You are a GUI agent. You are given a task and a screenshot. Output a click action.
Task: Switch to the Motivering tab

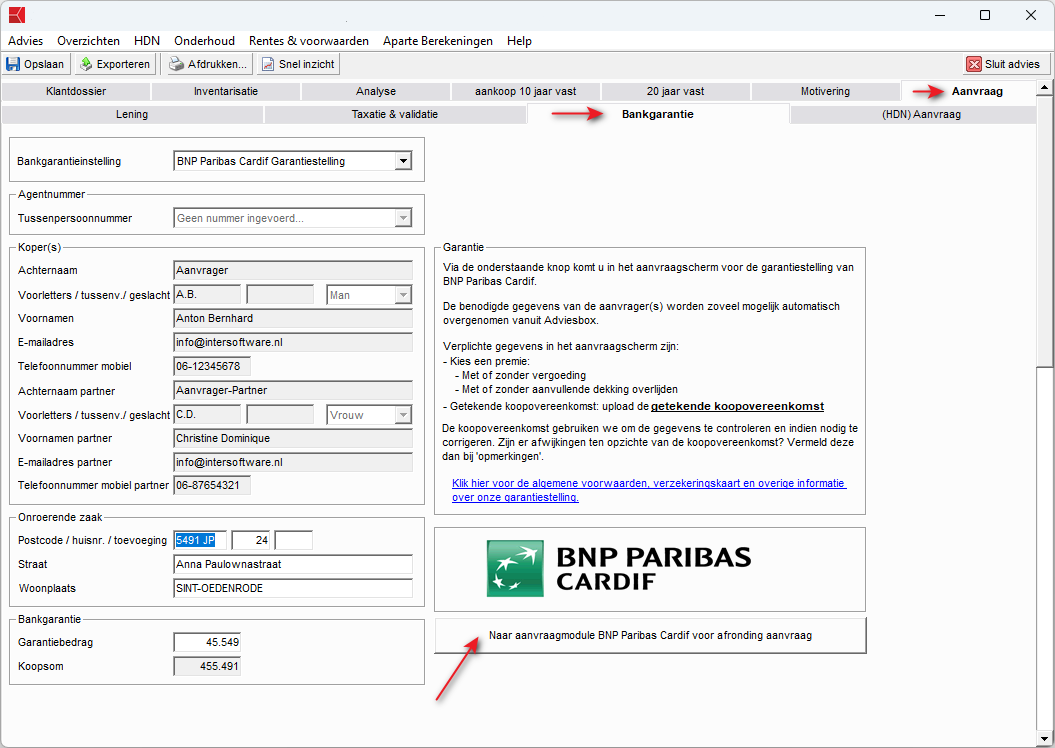pos(826,91)
